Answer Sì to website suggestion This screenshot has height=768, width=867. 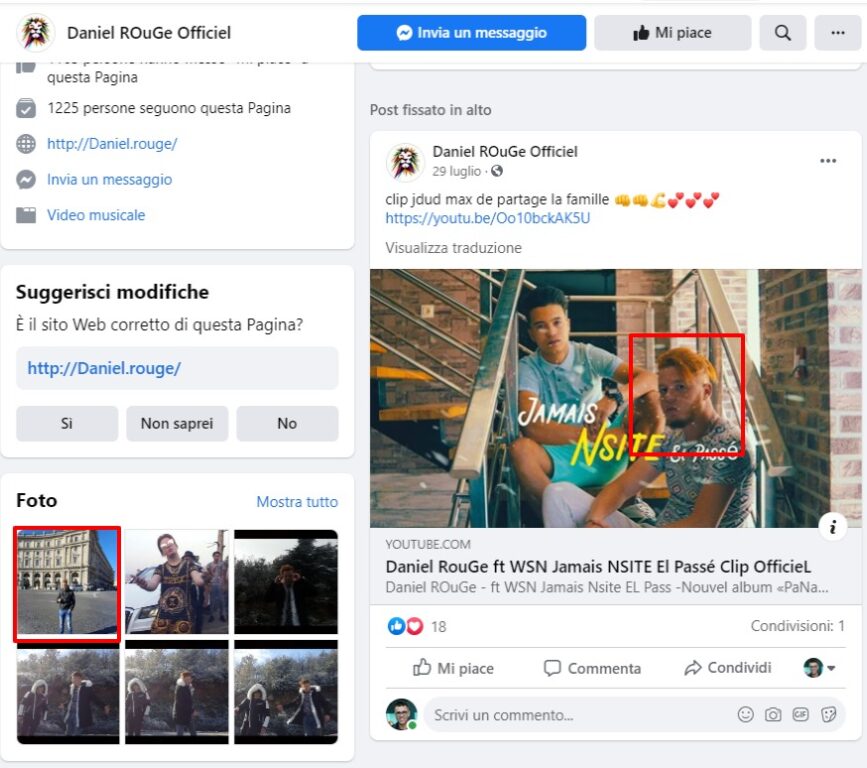67,424
